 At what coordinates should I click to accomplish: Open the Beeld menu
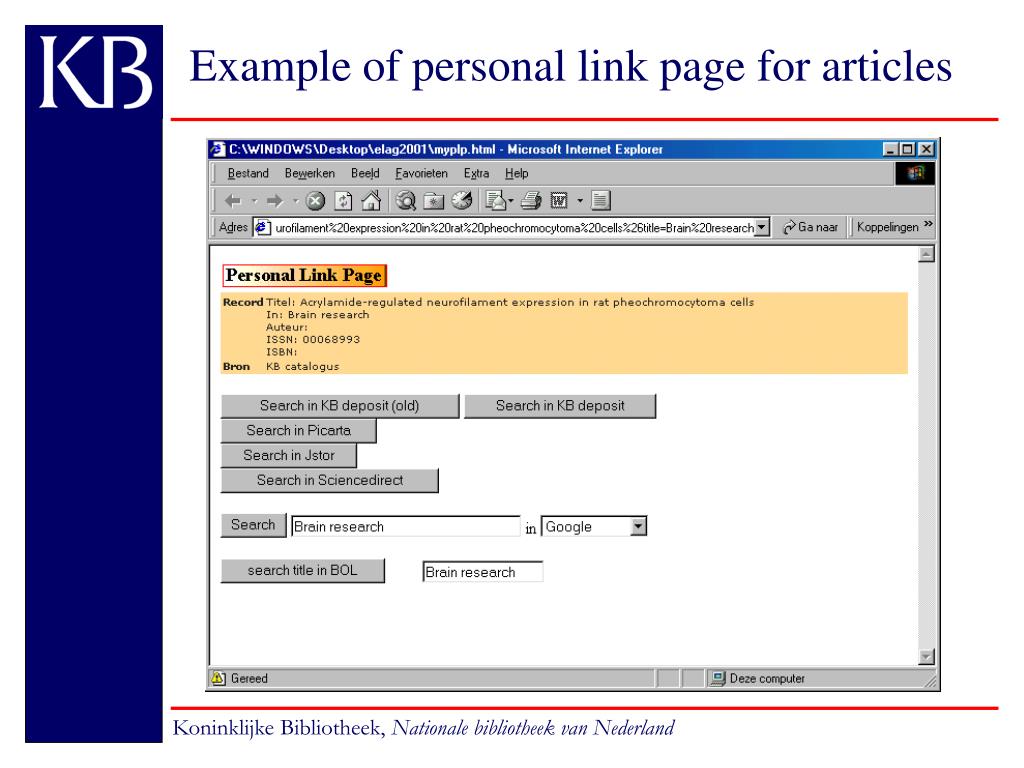click(365, 173)
